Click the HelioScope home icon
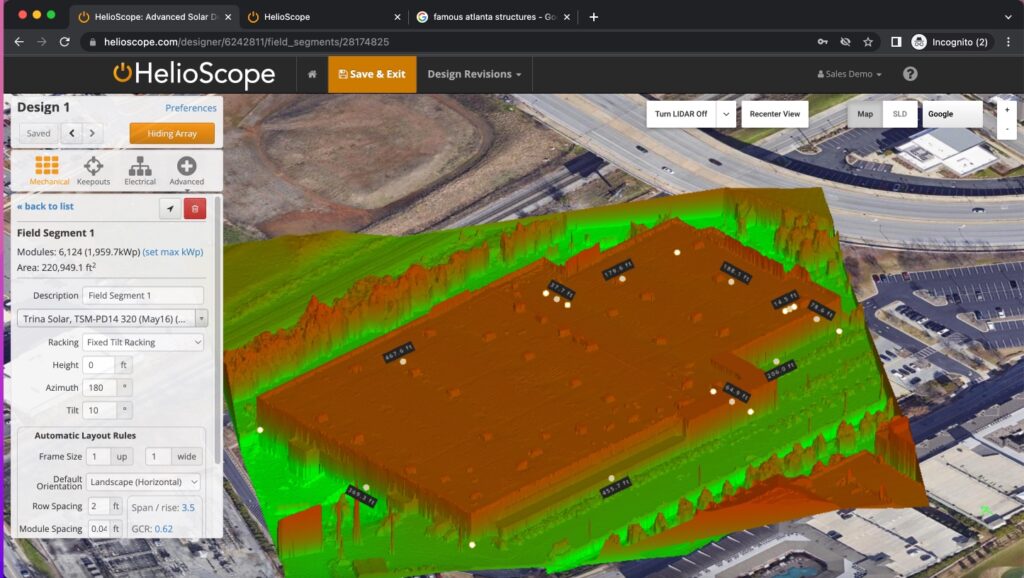The height and width of the screenshot is (578, 1024). [312, 74]
